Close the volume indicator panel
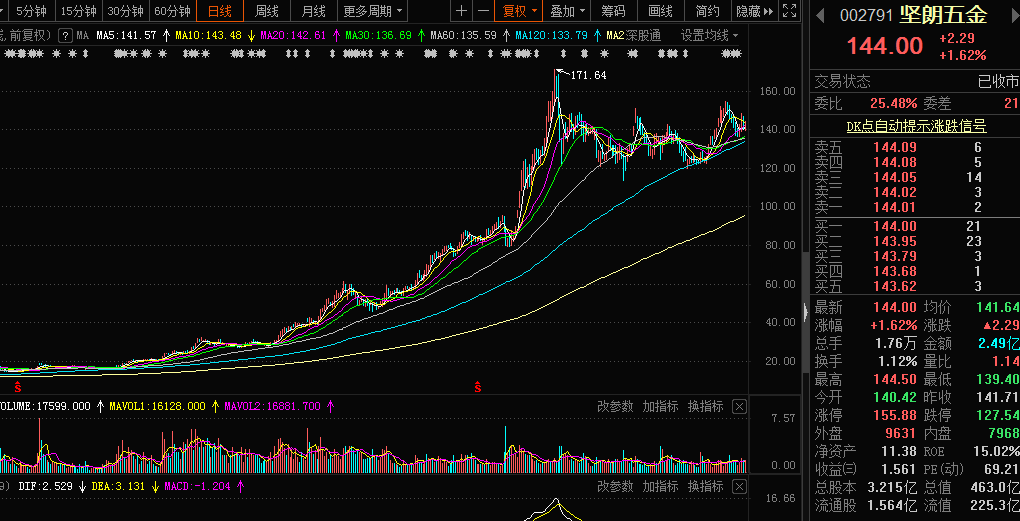The image size is (1020, 521). 739,406
